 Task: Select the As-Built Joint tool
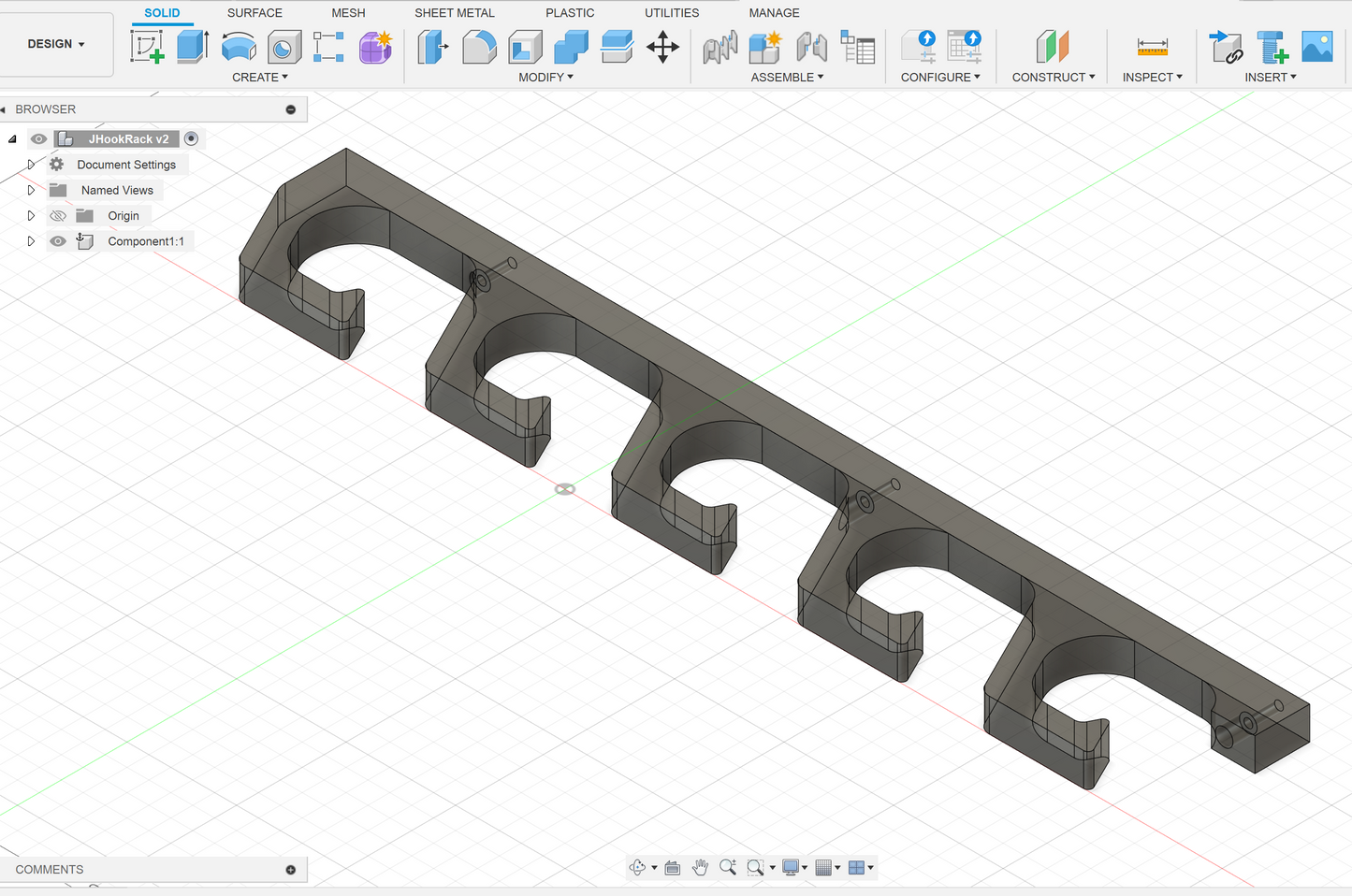point(811,47)
